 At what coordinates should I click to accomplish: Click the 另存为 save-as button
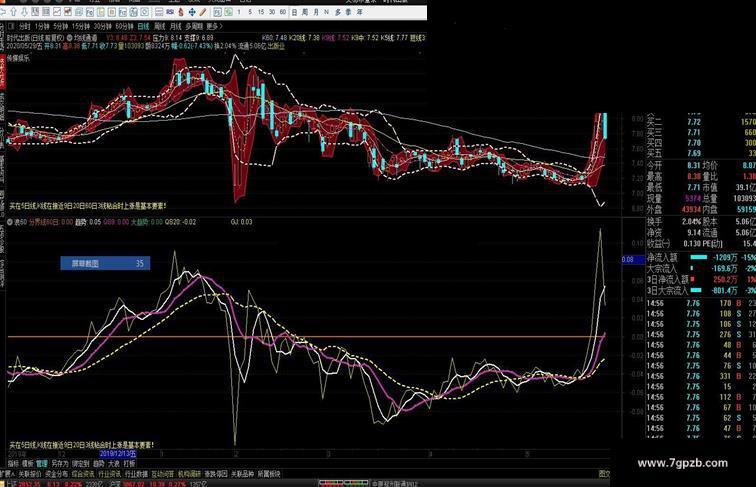pos(60,464)
